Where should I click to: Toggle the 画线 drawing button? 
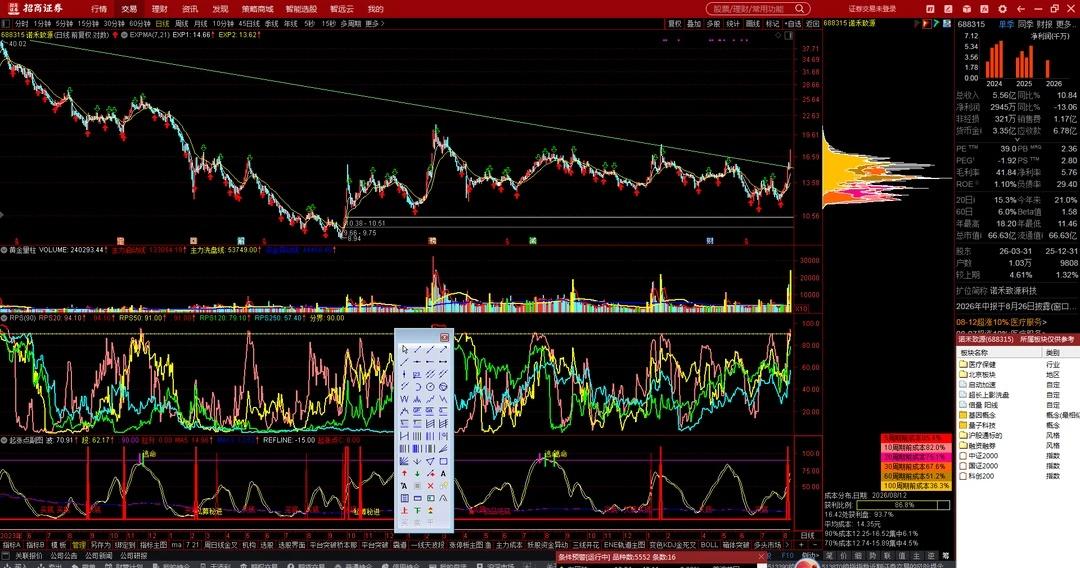tap(753, 23)
